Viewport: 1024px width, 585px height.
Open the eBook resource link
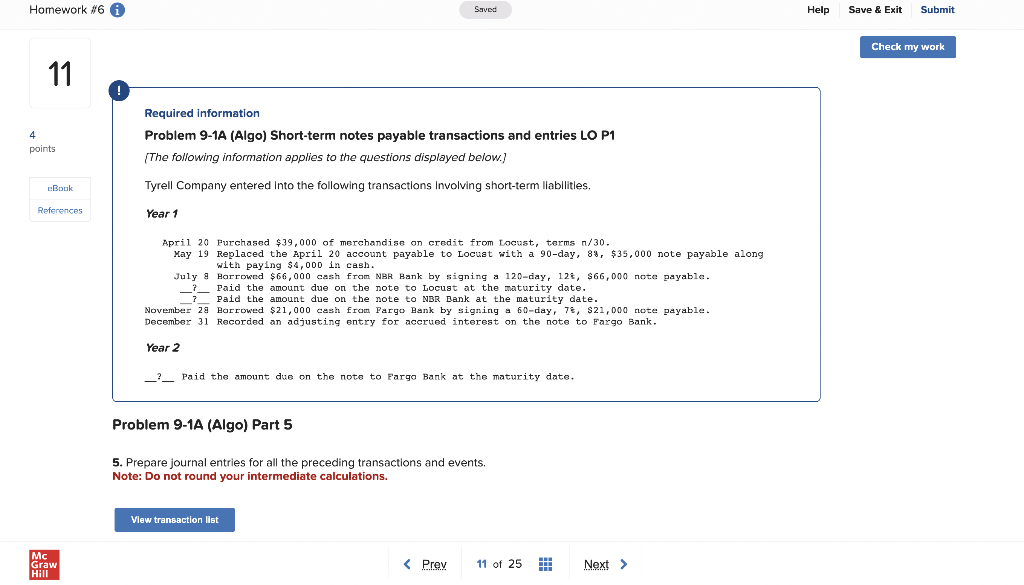pos(60,188)
